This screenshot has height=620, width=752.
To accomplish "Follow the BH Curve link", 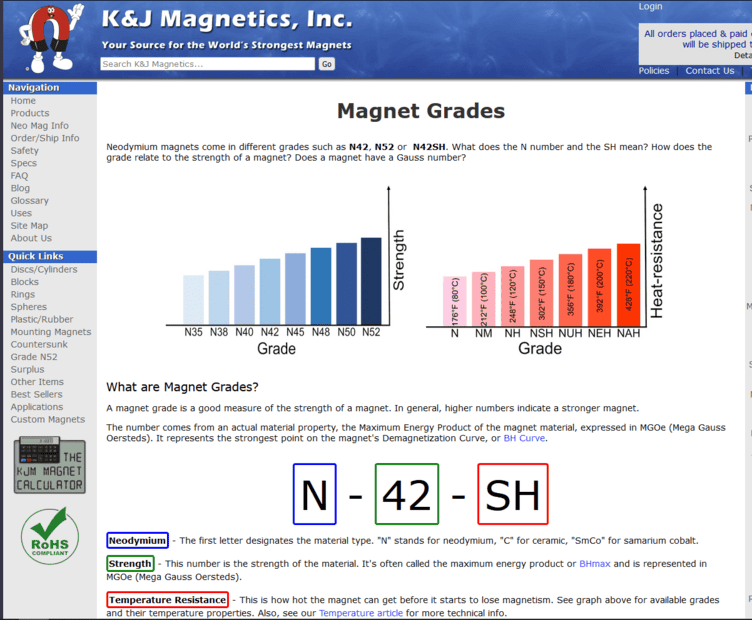I will (x=524, y=438).
